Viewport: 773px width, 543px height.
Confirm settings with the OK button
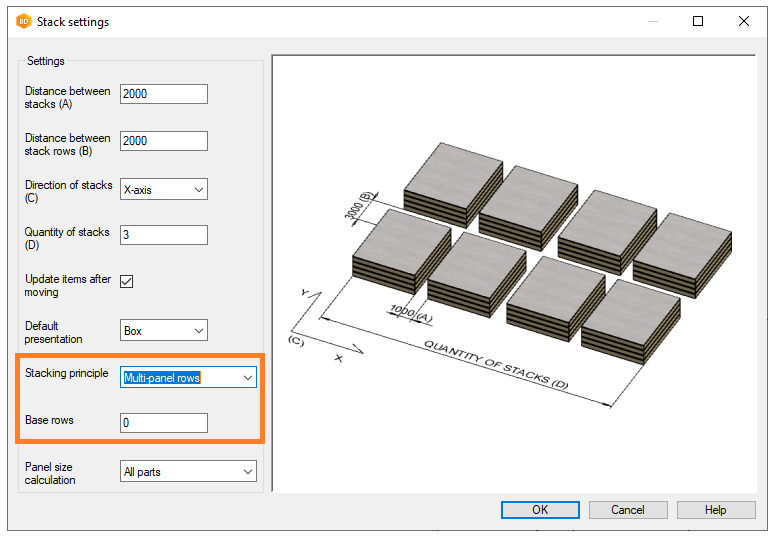(540, 510)
